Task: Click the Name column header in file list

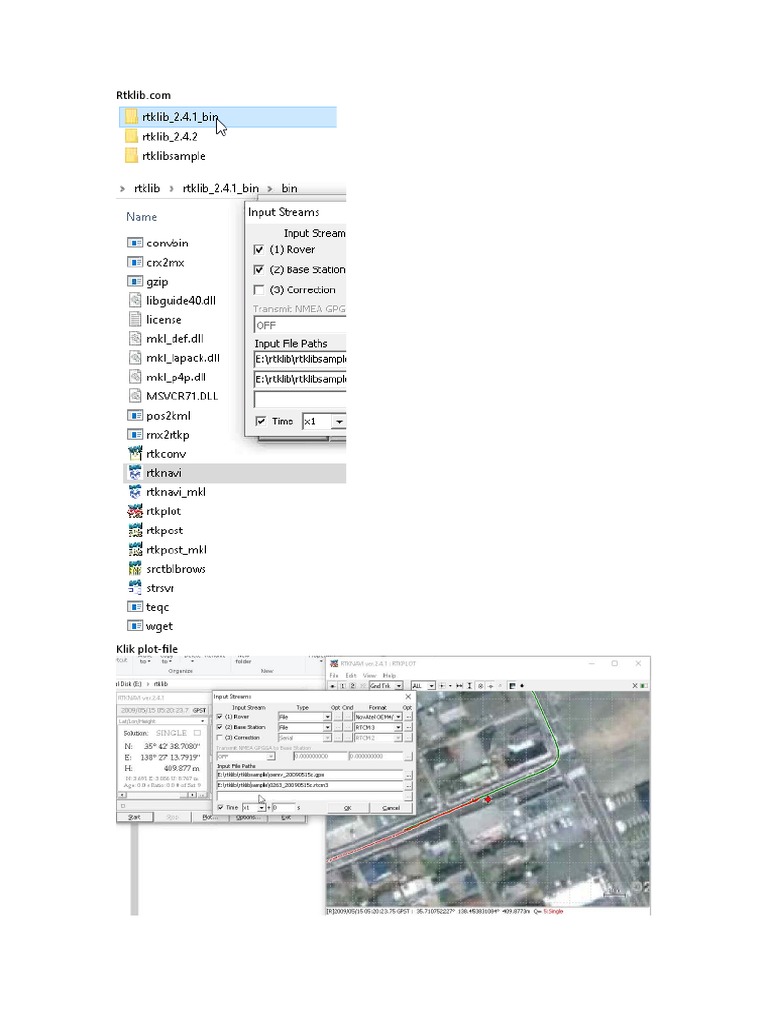Action: [142, 217]
